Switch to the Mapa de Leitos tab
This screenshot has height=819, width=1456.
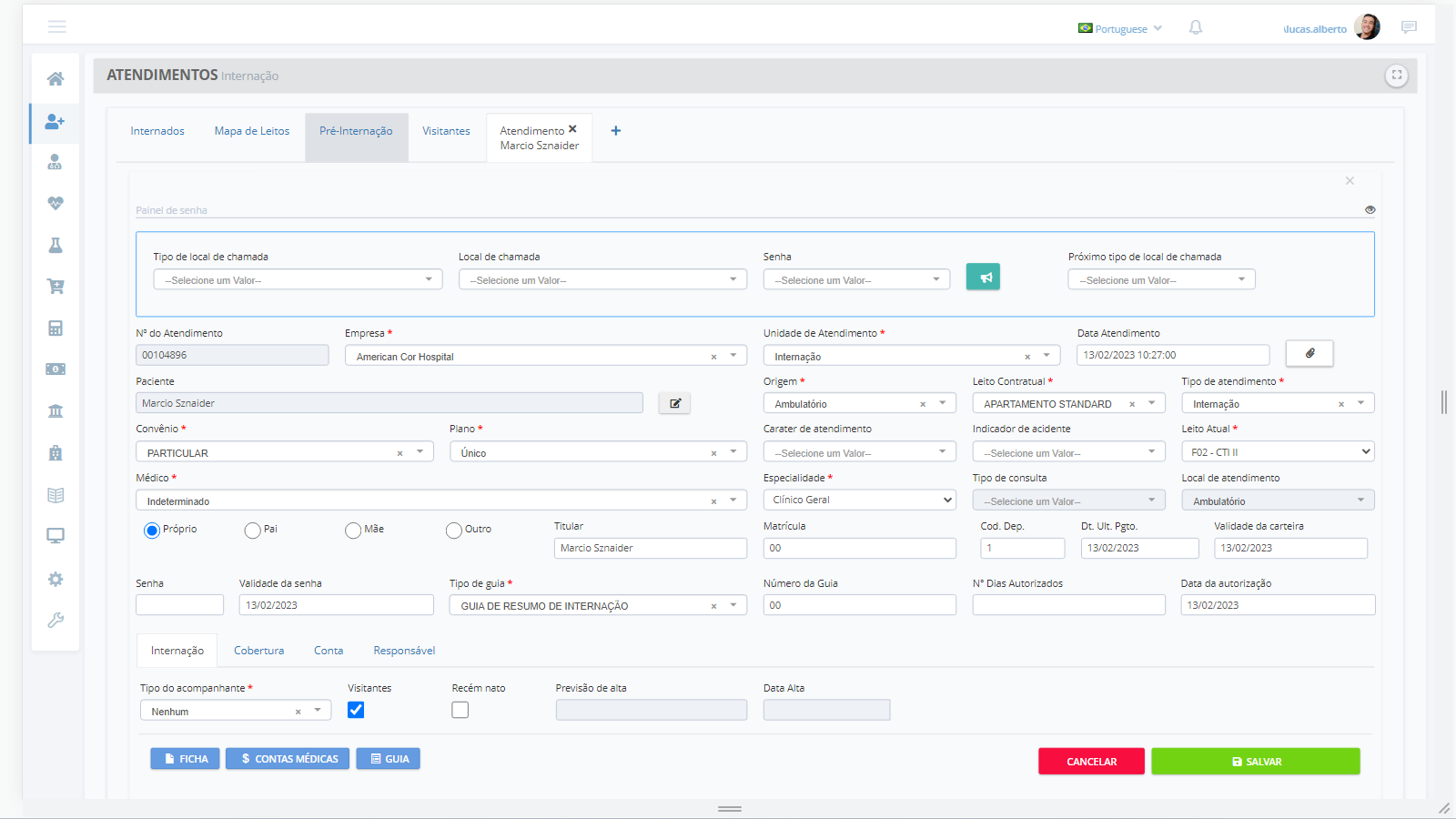coord(252,131)
